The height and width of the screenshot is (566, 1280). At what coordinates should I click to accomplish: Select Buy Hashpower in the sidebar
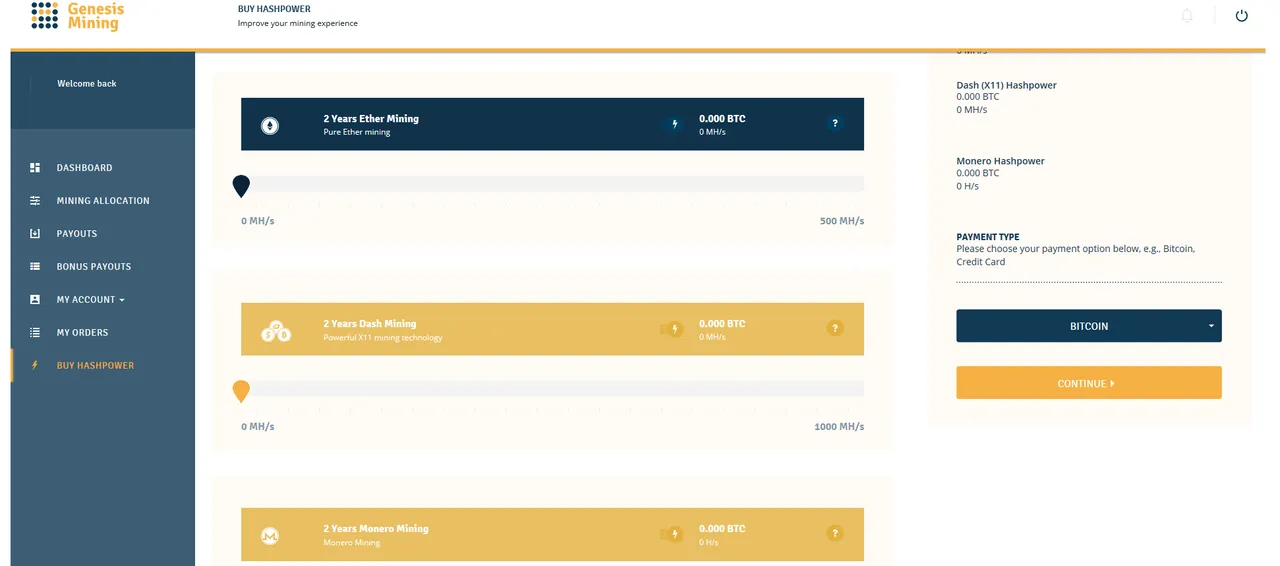[95, 366]
